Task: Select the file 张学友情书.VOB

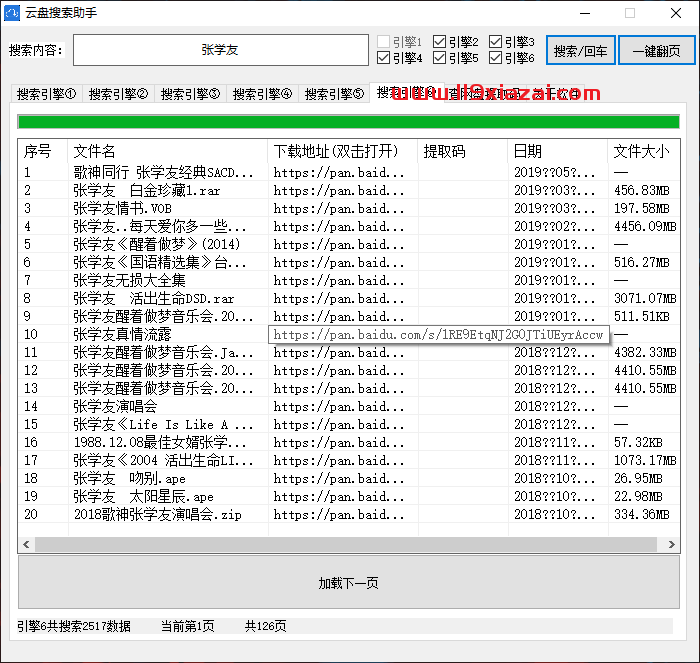Action: [x=349, y=208]
